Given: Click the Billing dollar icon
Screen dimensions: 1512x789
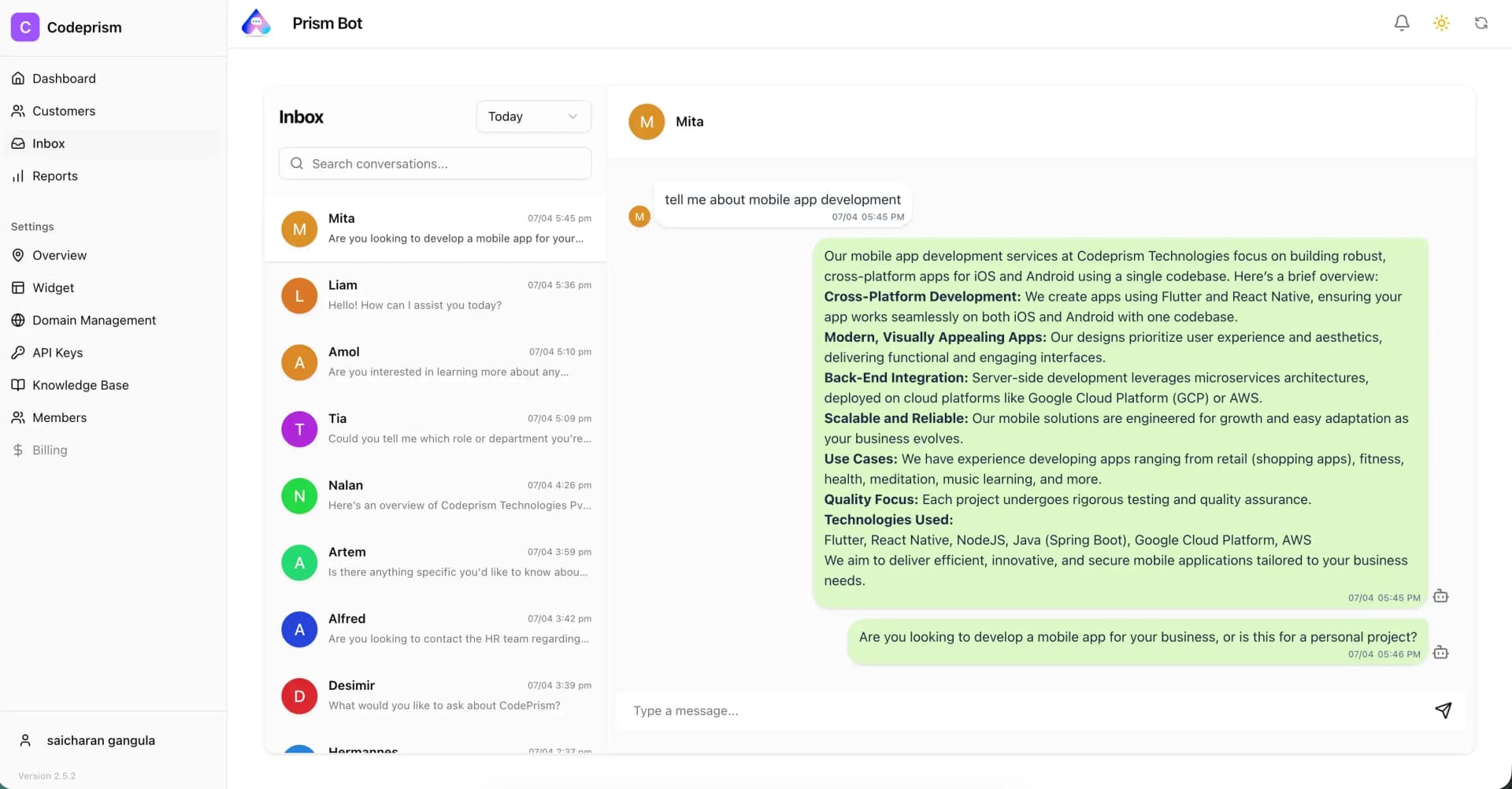Looking at the screenshot, I should click(19, 450).
